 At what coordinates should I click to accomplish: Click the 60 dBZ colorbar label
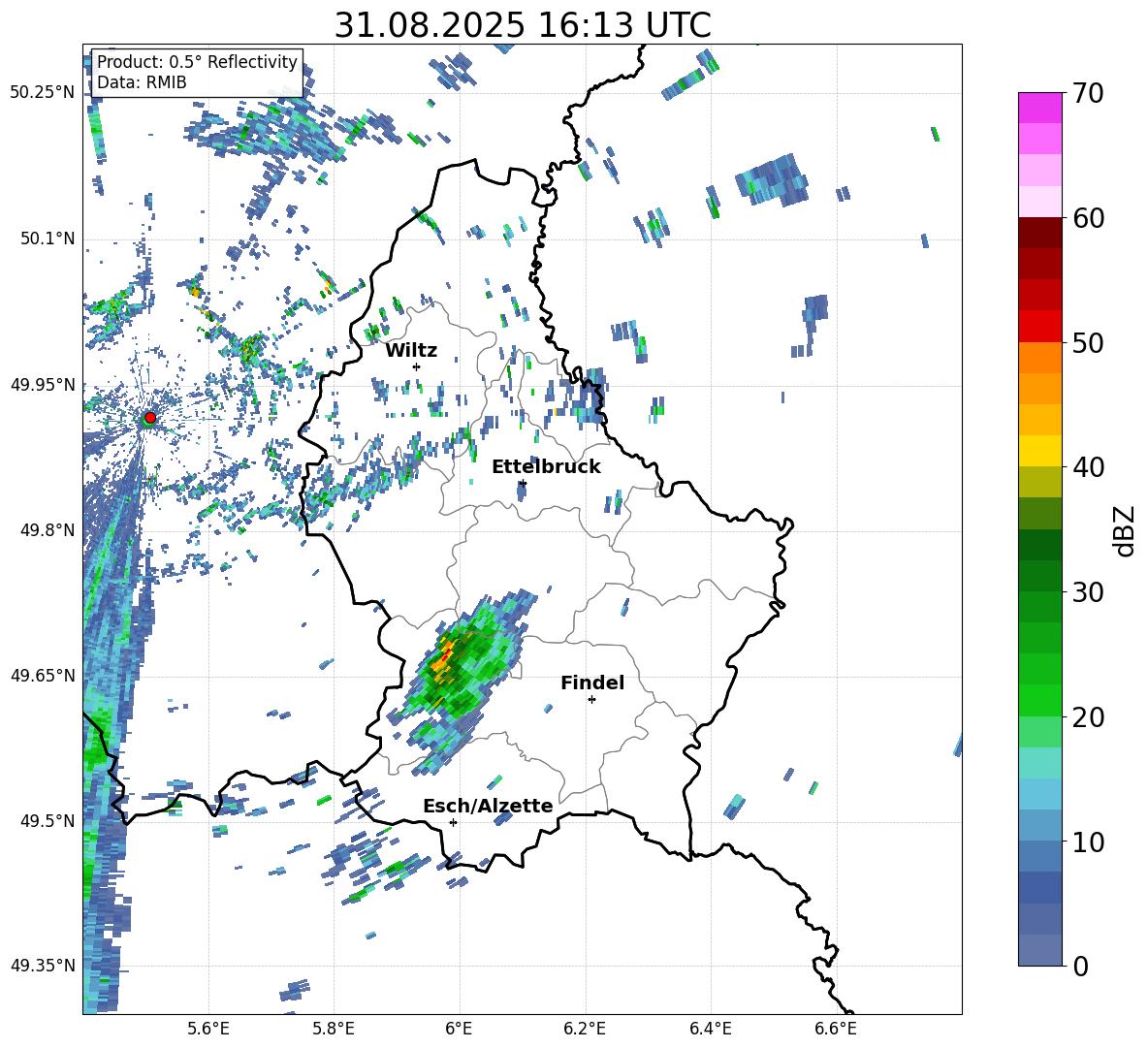(1088, 218)
